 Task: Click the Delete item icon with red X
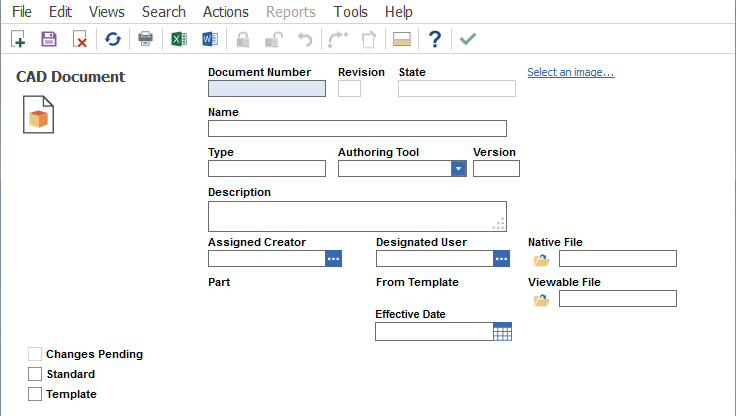[80, 39]
